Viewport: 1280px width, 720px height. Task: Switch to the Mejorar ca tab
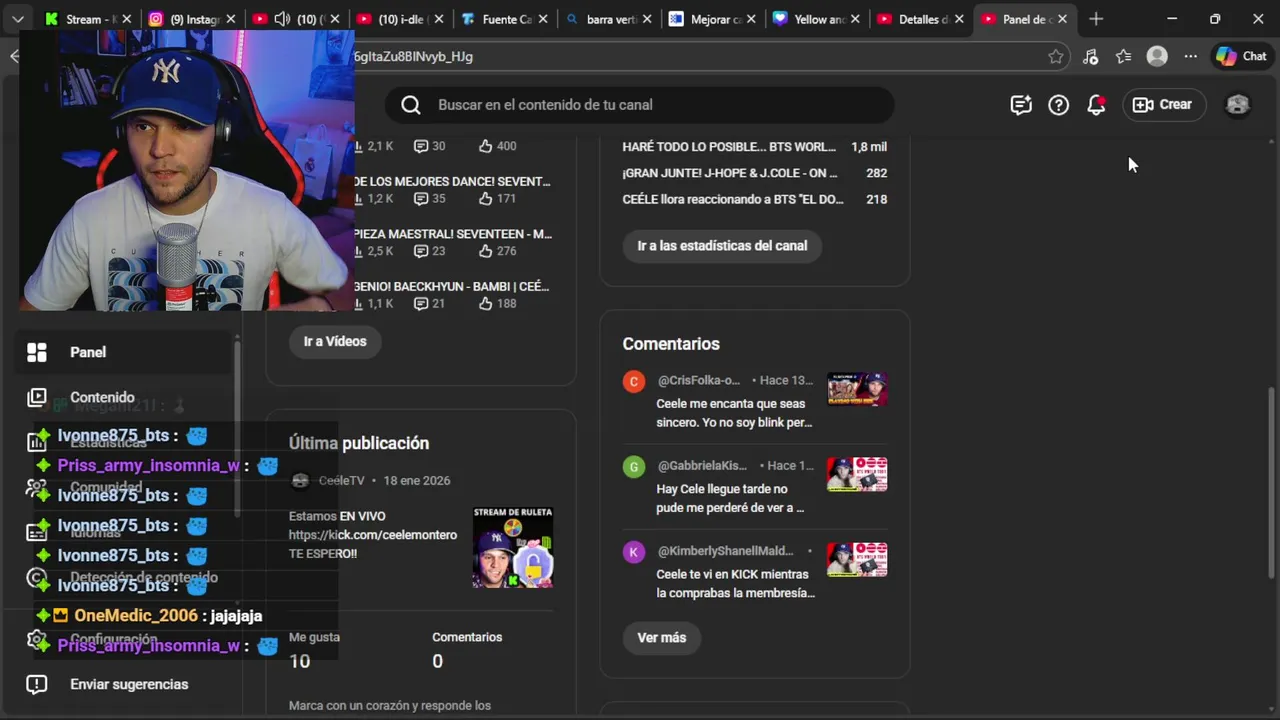tap(711, 19)
